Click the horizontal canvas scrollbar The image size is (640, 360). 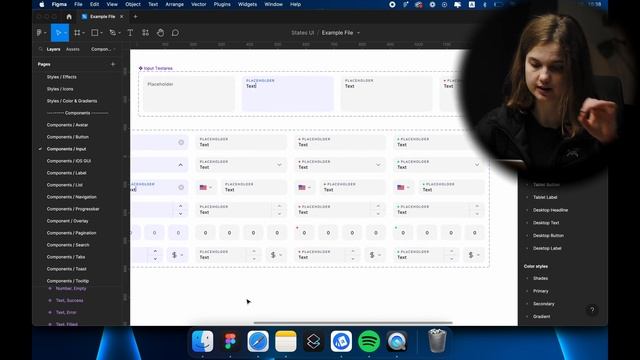353,323
